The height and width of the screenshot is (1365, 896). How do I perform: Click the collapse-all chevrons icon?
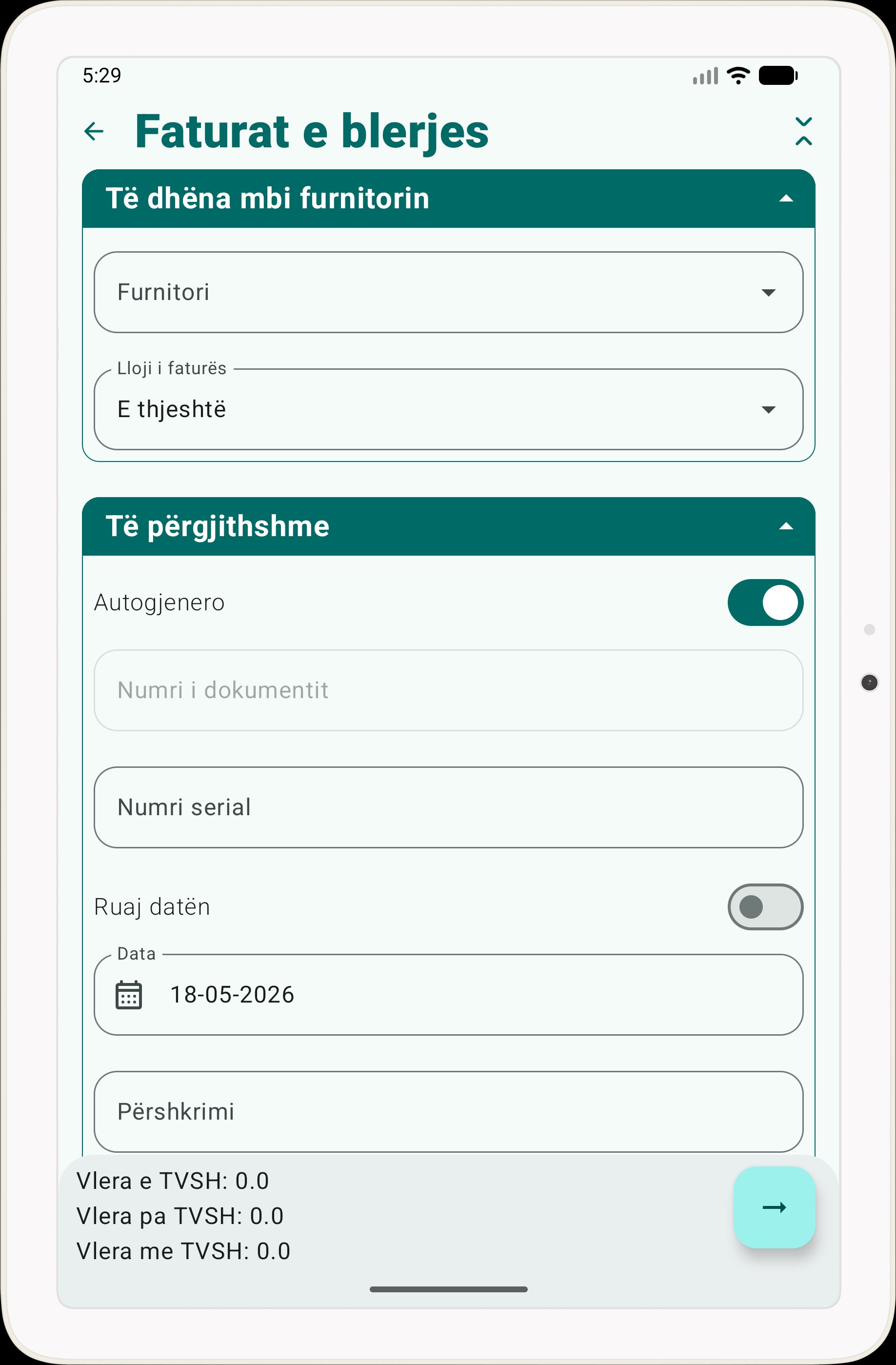804,131
